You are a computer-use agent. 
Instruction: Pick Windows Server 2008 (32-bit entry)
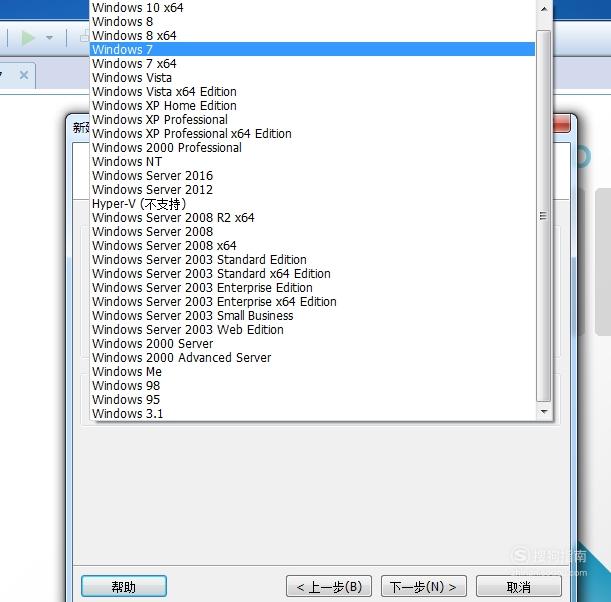click(x=313, y=232)
